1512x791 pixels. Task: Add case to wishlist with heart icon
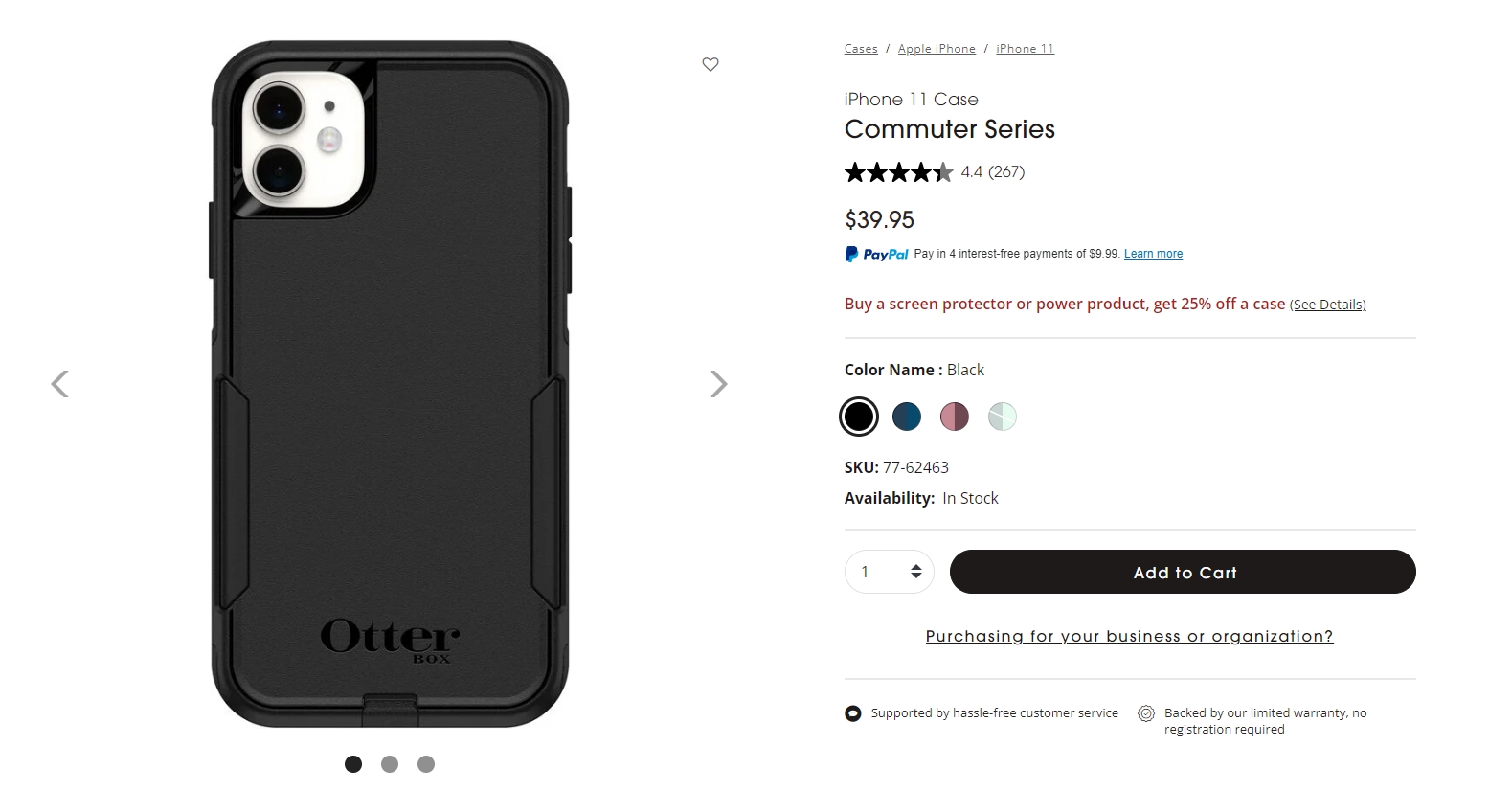point(711,64)
